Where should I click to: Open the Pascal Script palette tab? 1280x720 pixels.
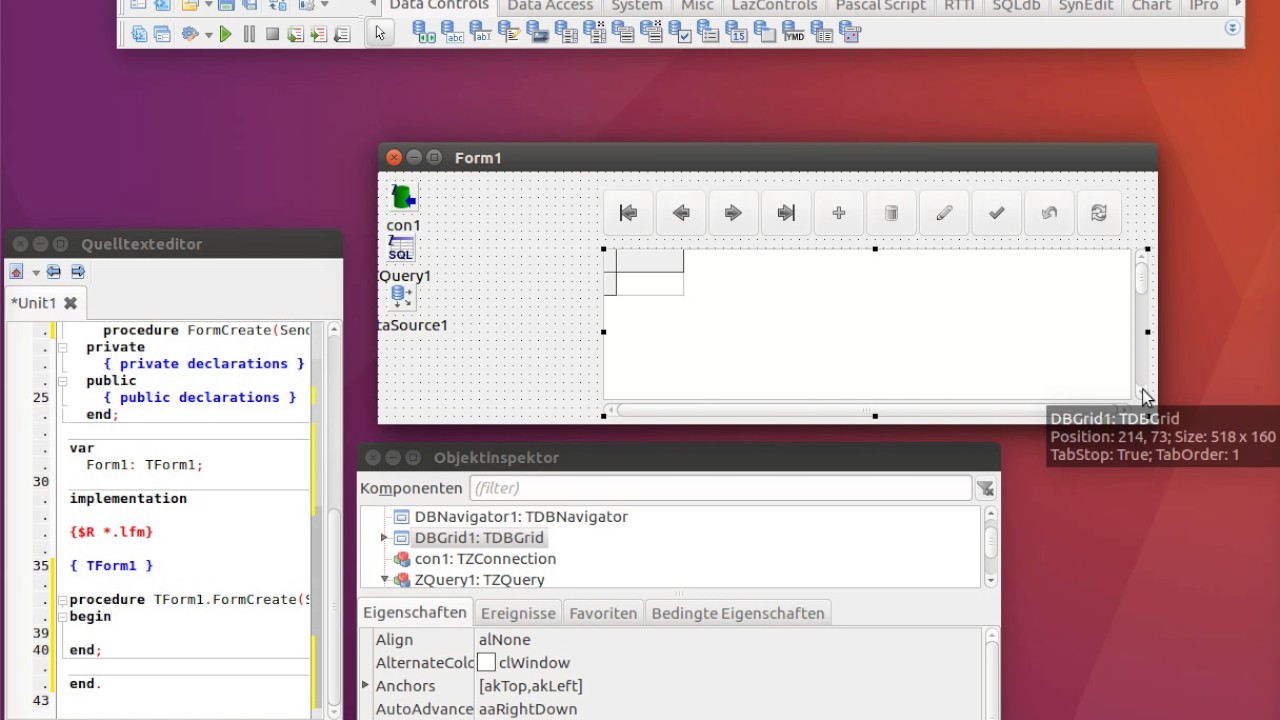click(881, 6)
